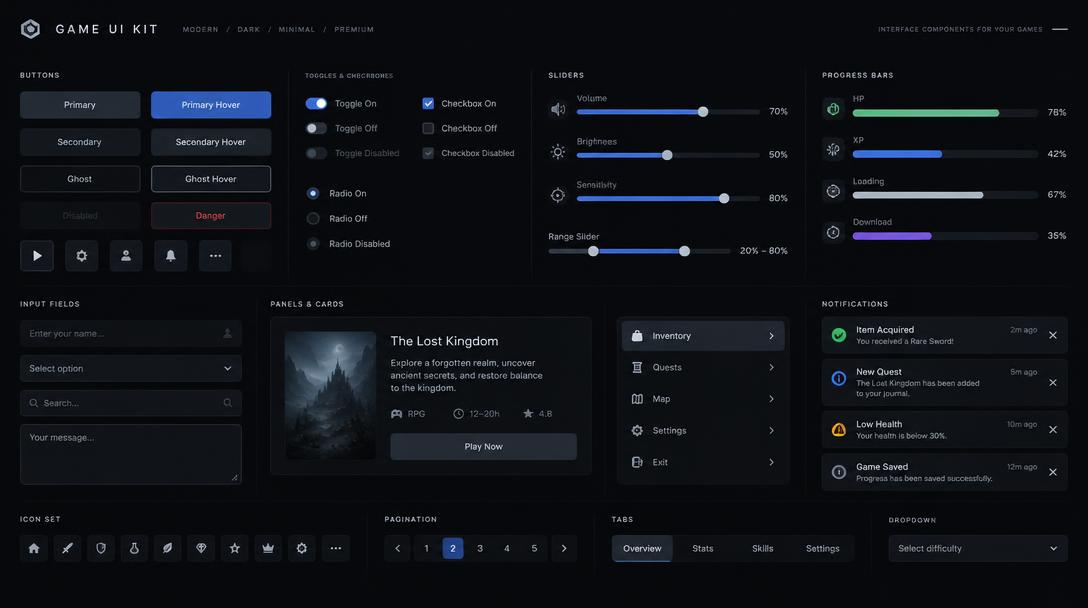Viewport: 1088px width, 608px height.
Task: Go to page 5 in pagination
Action: pyautogui.click(x=534, y=548)
